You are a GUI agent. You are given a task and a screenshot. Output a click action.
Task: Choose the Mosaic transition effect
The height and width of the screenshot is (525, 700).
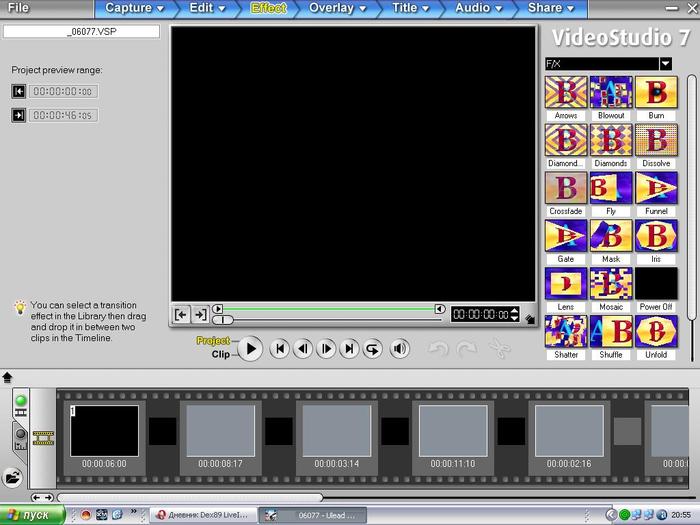(x=611, y=283)
